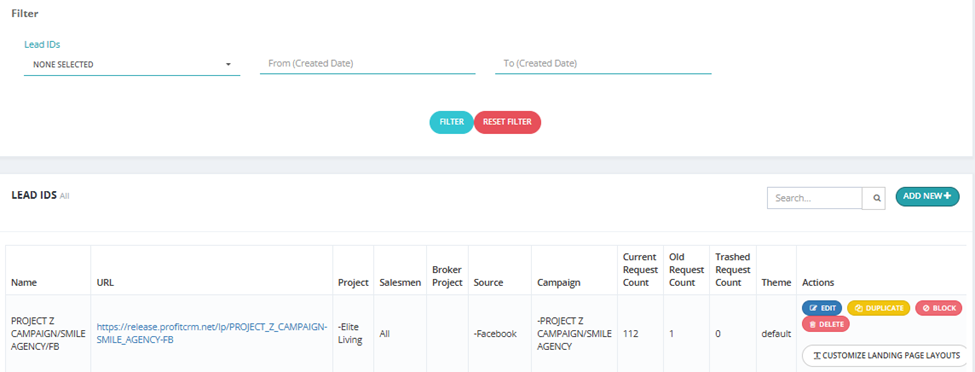Click the Duplicate button with copy icon

(x=879, y=308)
